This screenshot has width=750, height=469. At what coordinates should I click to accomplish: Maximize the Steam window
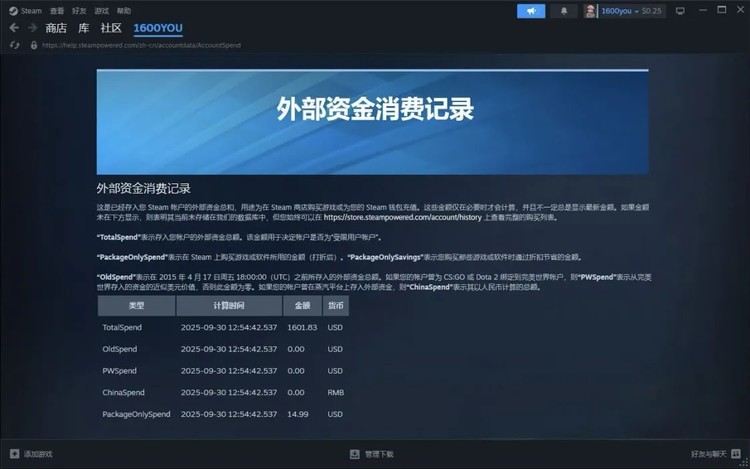pos(722,10)
